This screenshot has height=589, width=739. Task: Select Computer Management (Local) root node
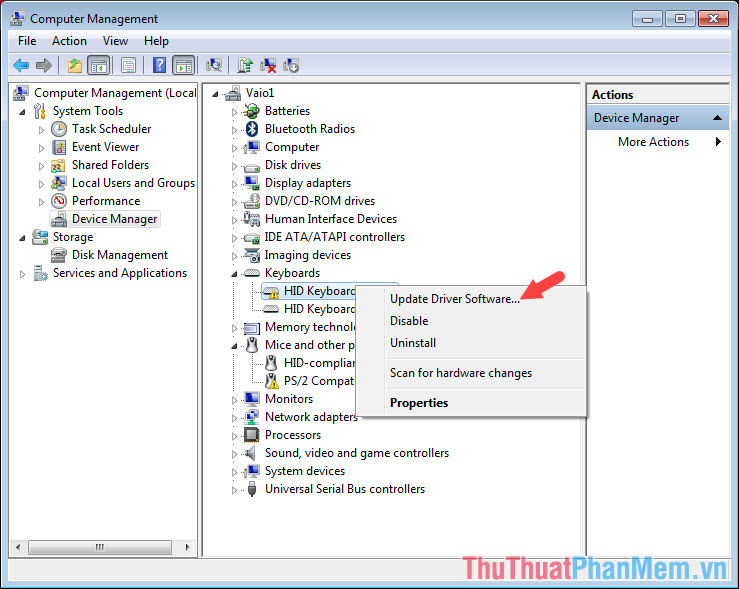[x=115, y=93]
